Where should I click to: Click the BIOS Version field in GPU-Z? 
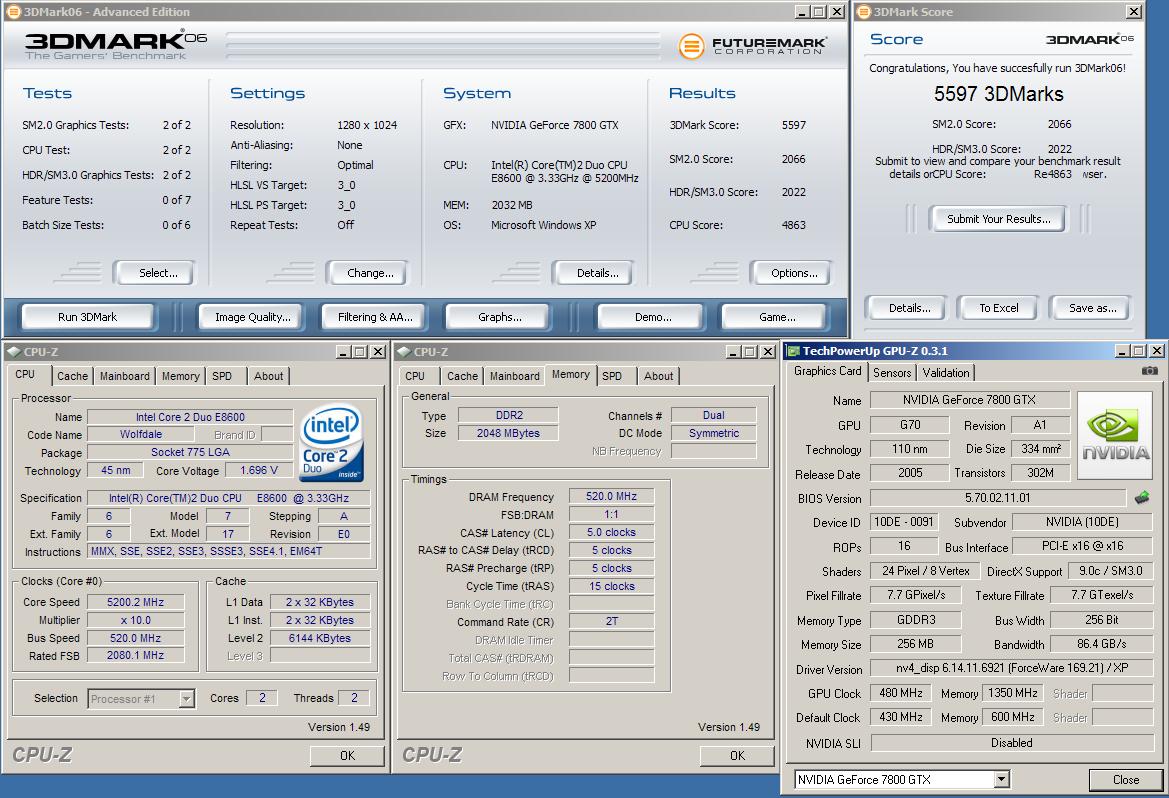tap(998, 497)
